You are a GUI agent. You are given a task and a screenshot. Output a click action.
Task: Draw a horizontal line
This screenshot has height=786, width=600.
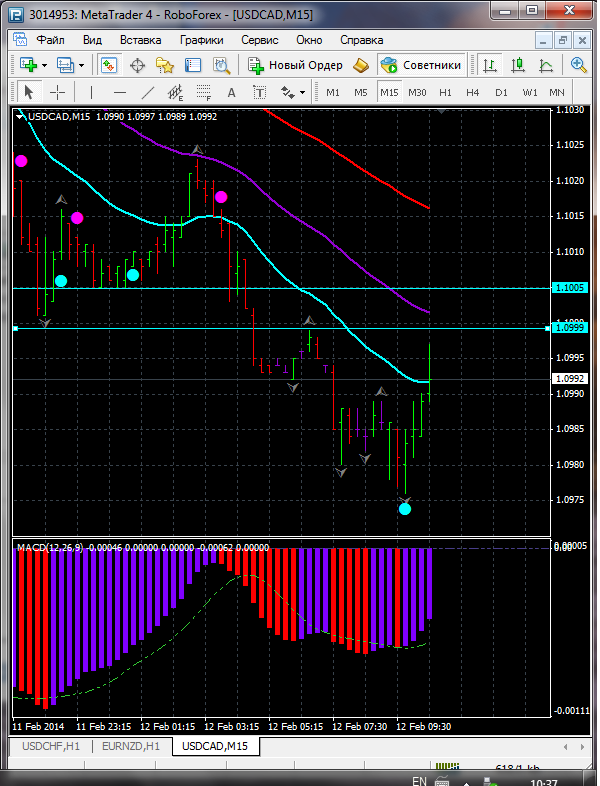(119, 92)
